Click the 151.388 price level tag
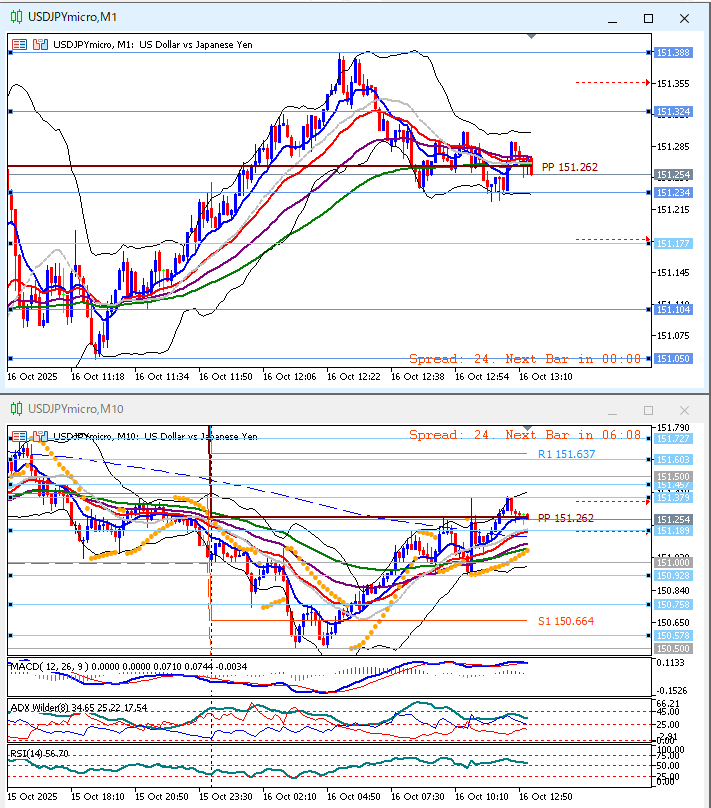Screen dimensions: 711x808 pos(670,52)
